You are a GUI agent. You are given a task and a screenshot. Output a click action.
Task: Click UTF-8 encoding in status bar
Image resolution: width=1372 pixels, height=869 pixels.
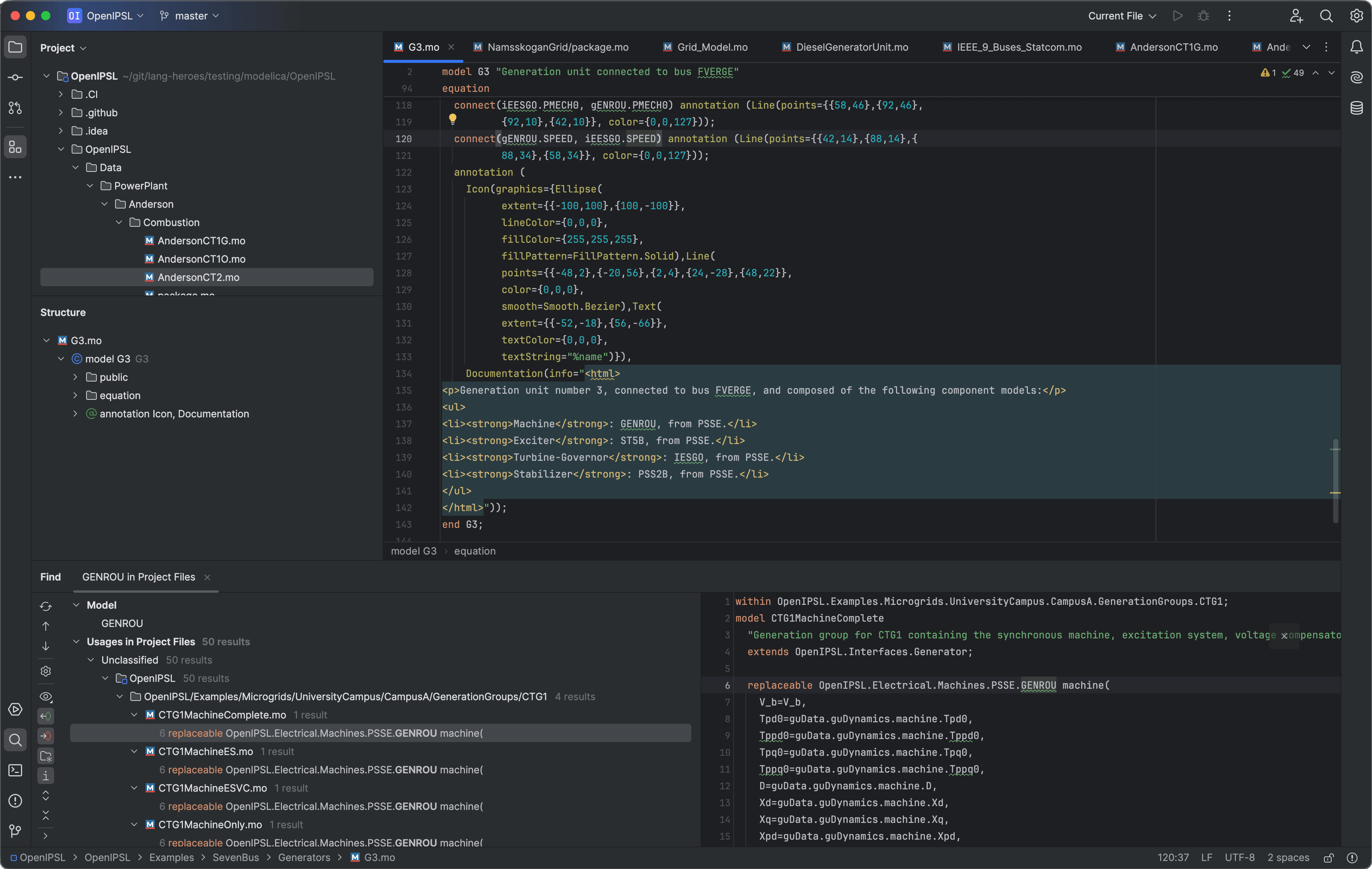click(1240, 858)
